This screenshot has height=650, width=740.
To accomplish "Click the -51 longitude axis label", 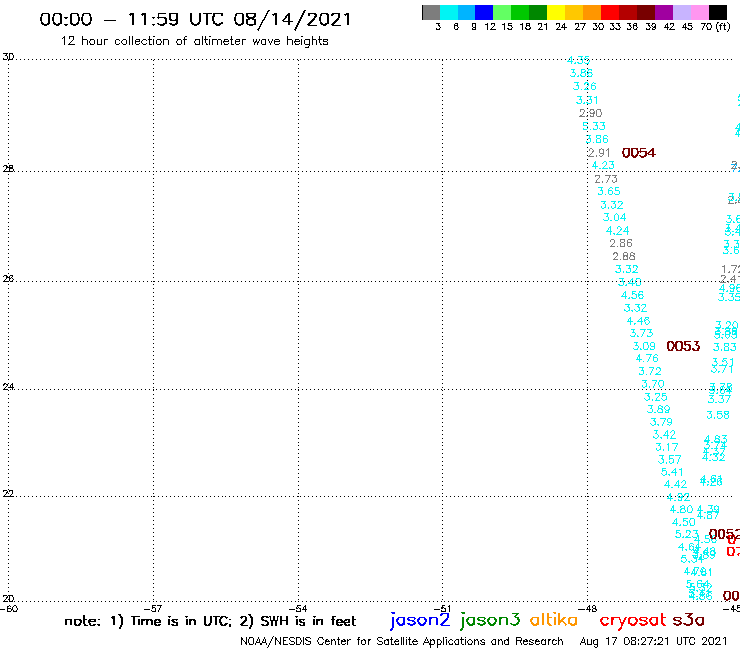I will pos(443,609).
